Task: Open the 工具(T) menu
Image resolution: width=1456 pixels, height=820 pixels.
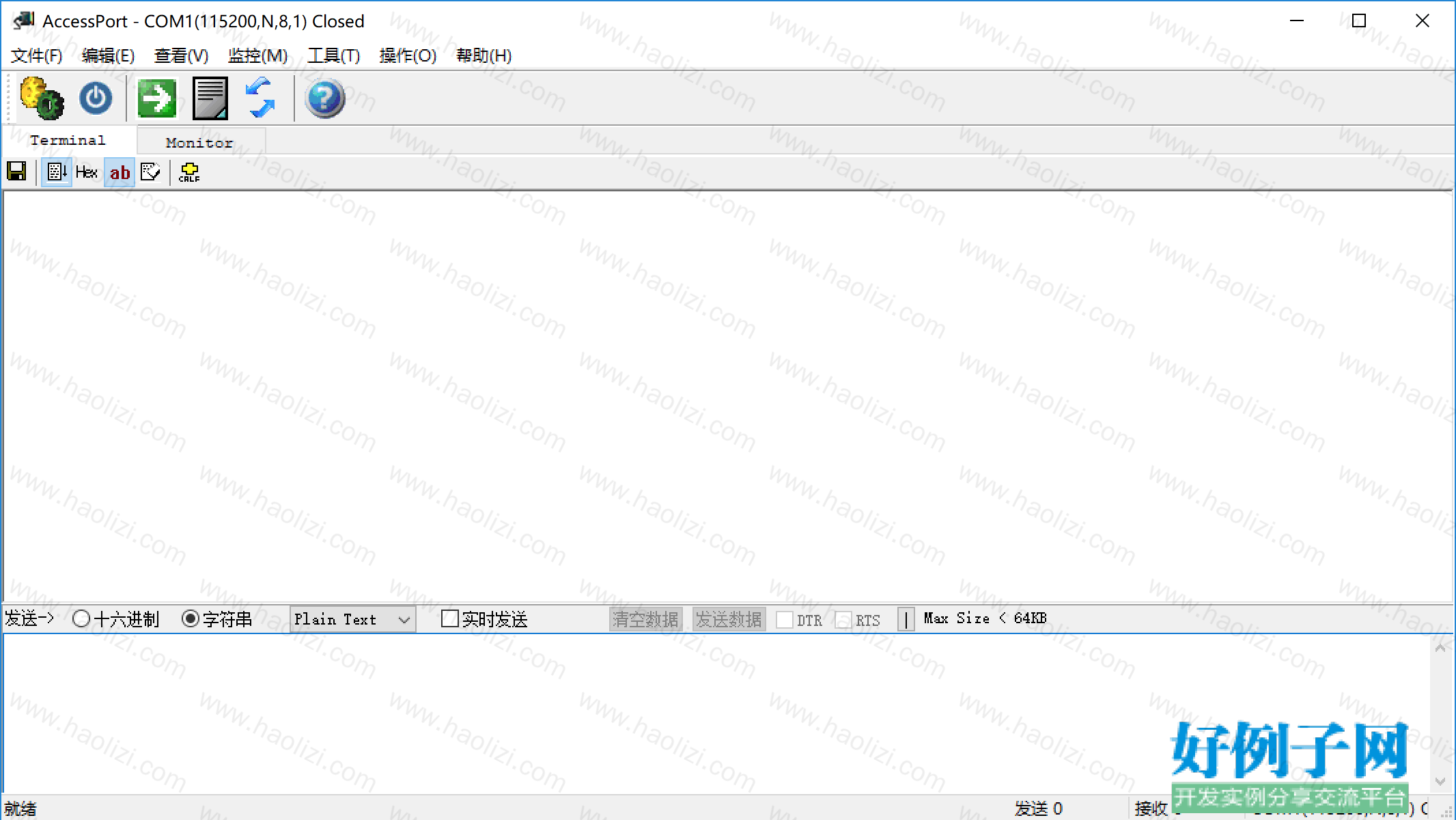Action: point(334,55)
